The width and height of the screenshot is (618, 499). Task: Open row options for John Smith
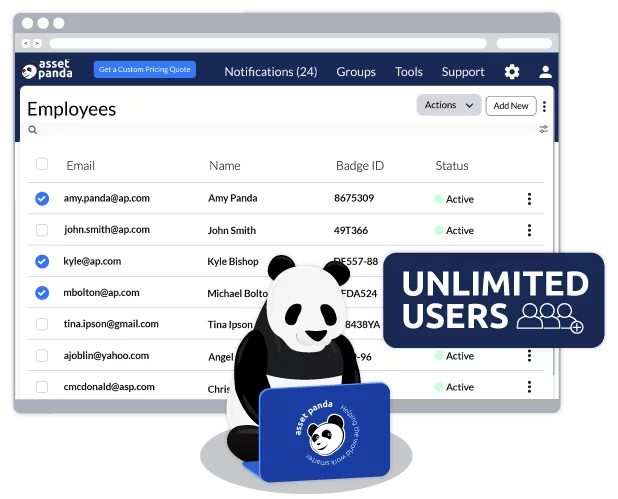[529, 230]
